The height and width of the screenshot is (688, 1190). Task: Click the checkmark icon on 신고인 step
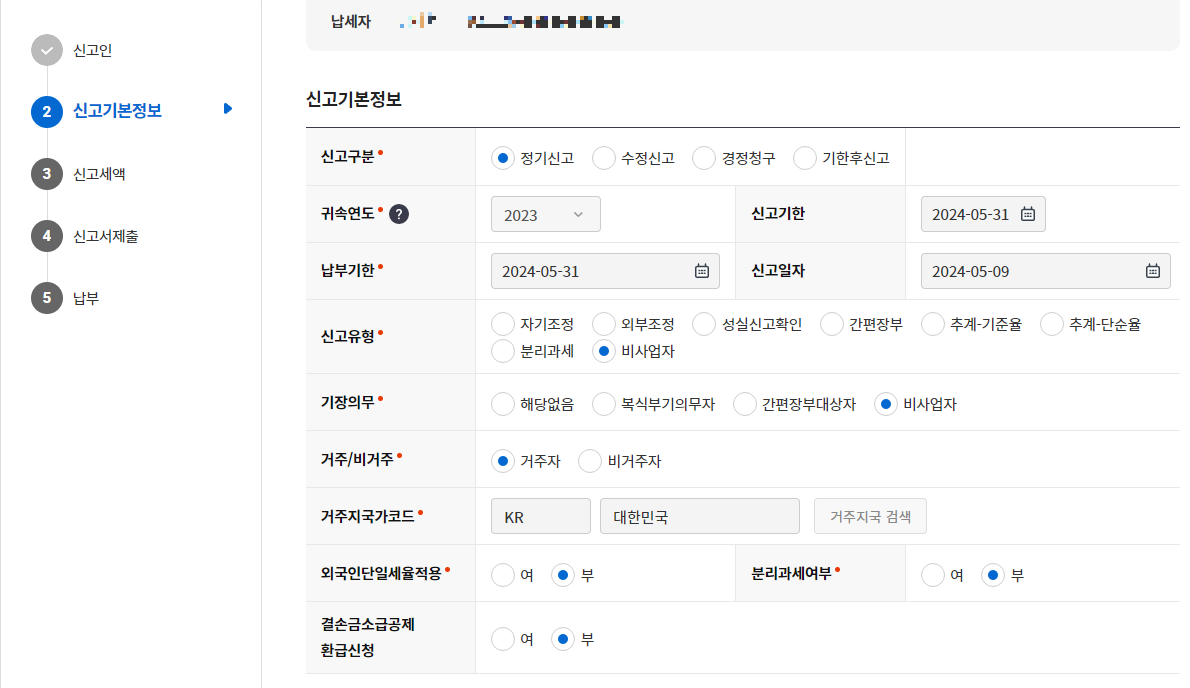pos(46,51)
